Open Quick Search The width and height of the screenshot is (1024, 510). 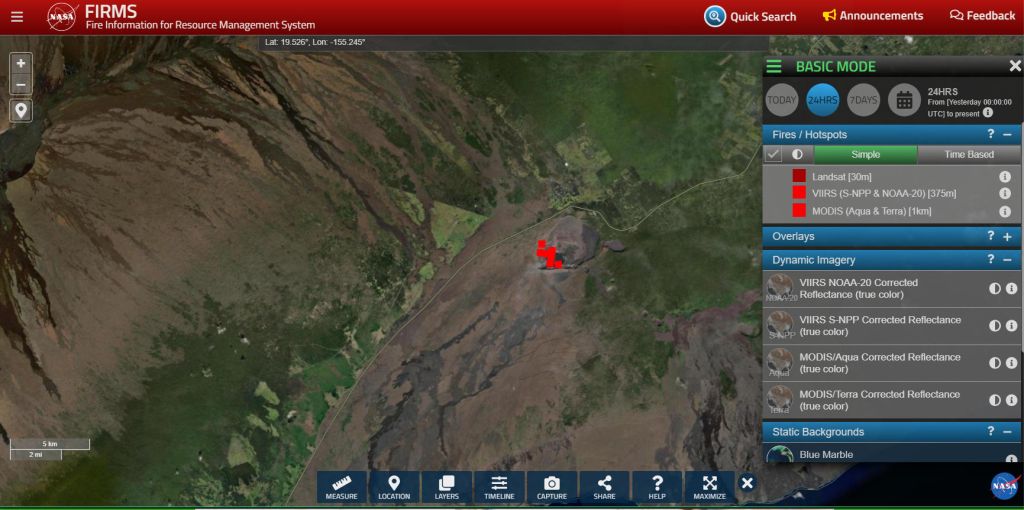pyautogui.click(x=750, y=16)
